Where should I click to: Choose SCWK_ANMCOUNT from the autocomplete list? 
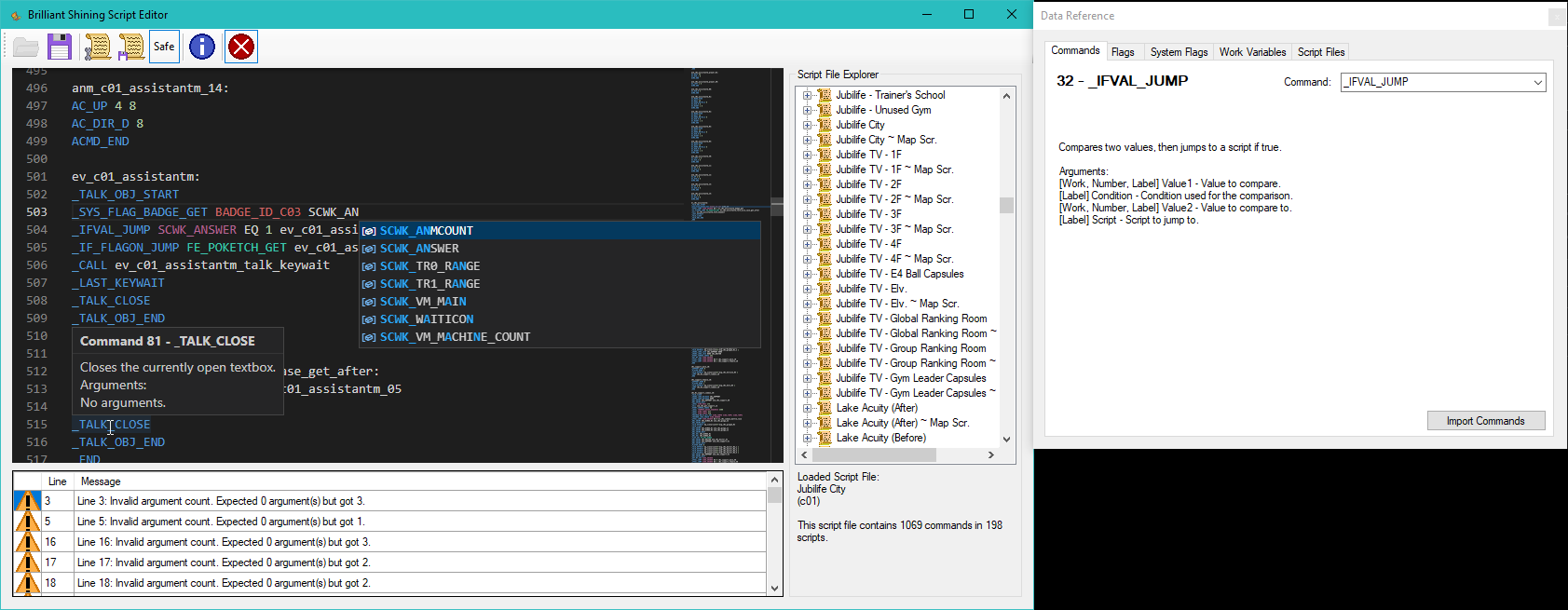pyautogui.click(x=560, y=231)
